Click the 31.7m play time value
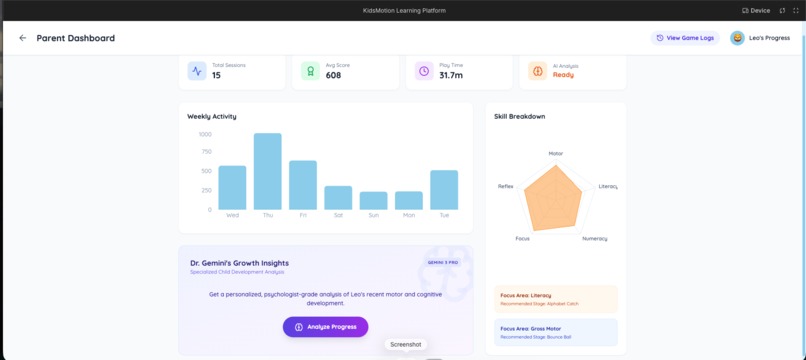Screen dimensions: 806x360 pyautogui.click(x=451, y=75)
